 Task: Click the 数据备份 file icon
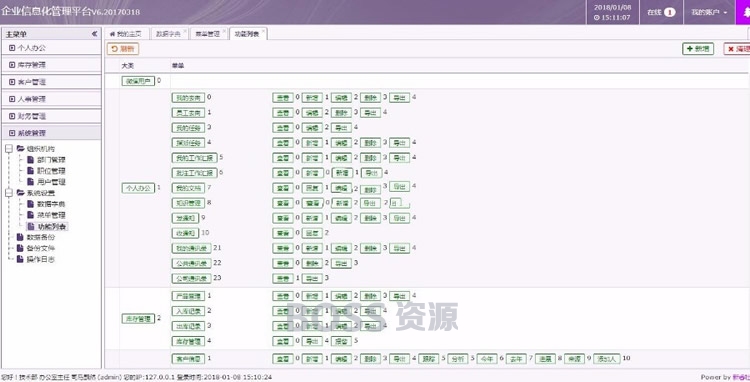[20, 237]
